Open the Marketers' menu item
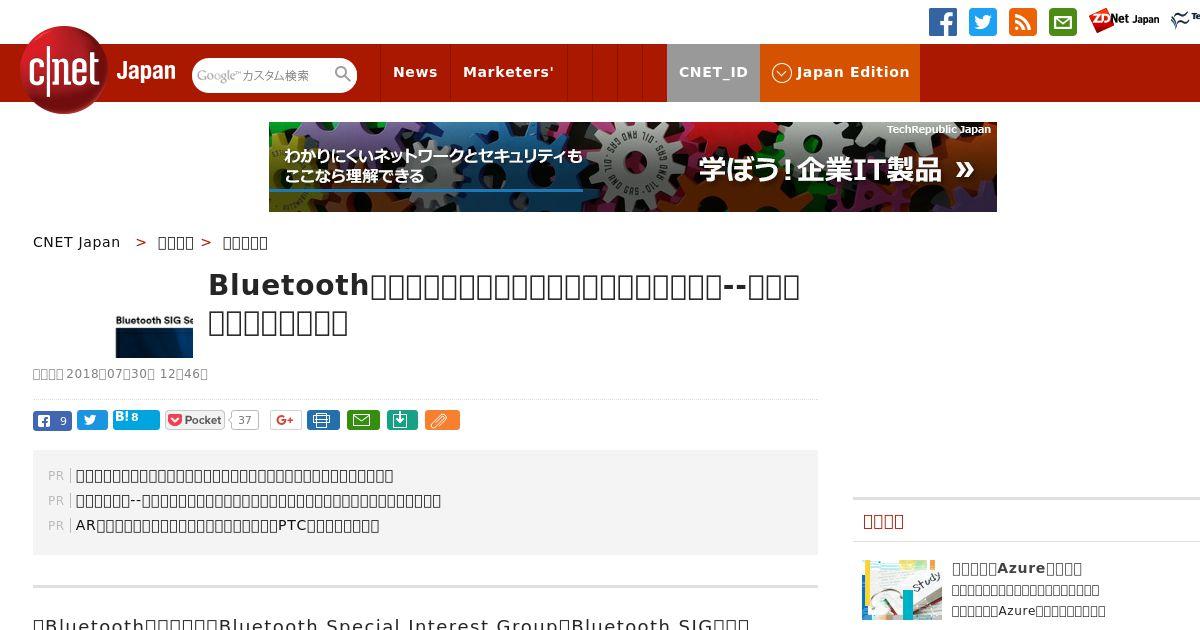1200x630 pixels. 508,72
